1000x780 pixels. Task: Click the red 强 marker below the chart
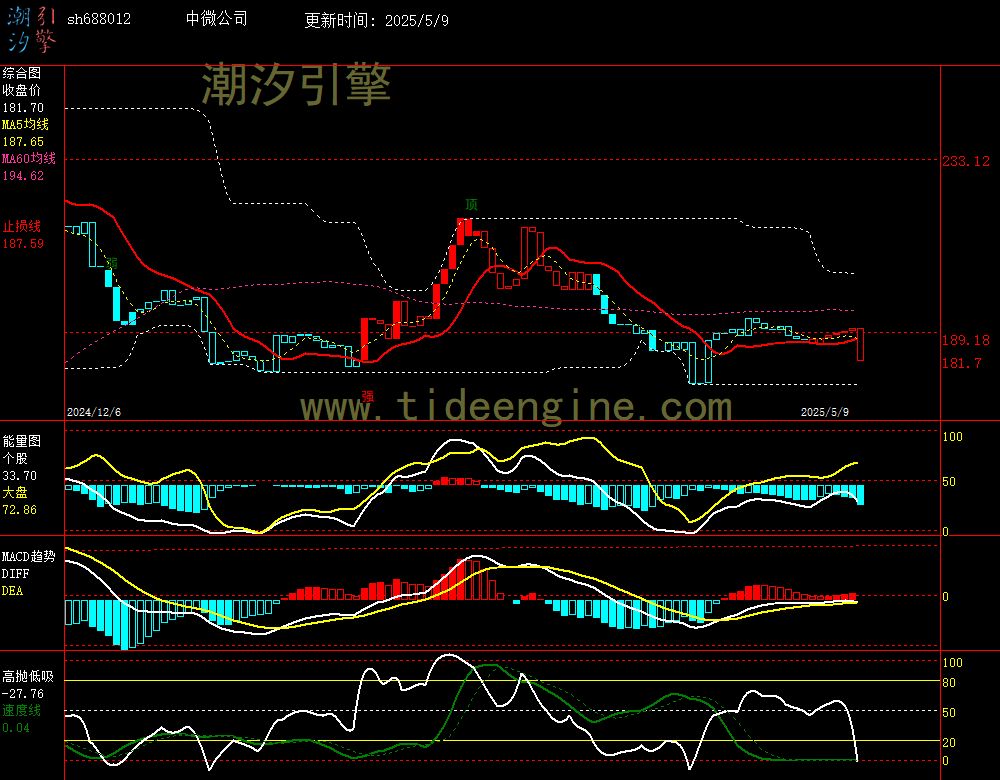368,396
